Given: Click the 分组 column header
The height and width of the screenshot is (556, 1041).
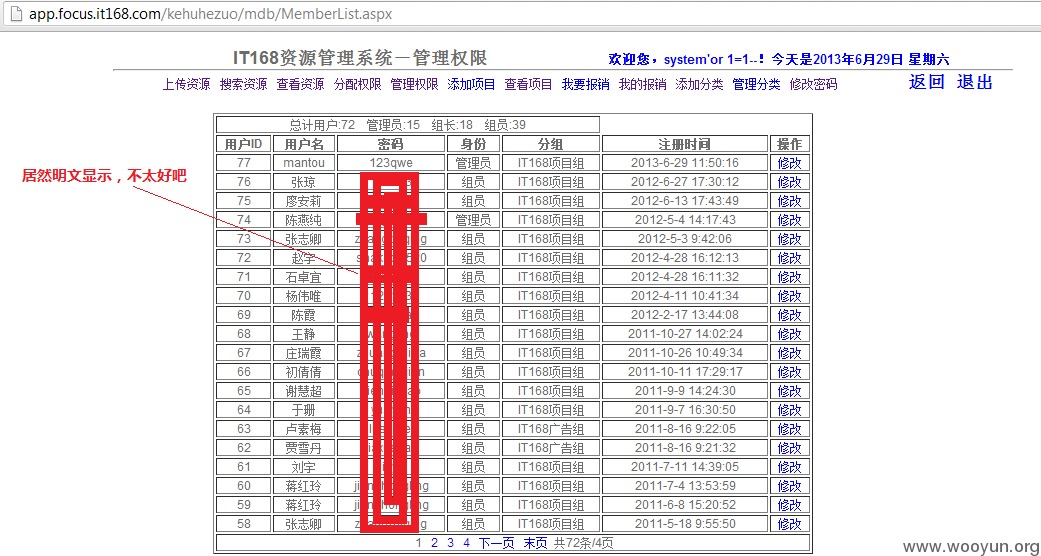Looking at the screenshot, I should (551, 144).
